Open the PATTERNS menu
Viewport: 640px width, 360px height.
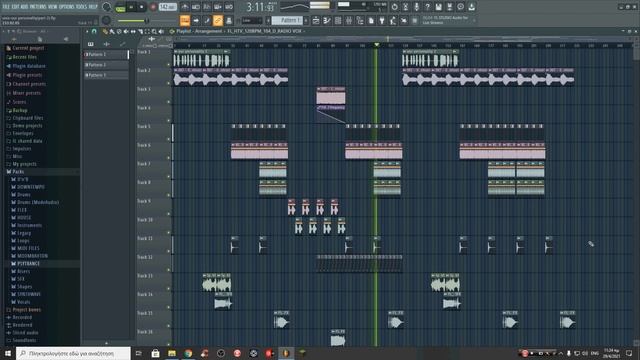[x=38, y=7]
